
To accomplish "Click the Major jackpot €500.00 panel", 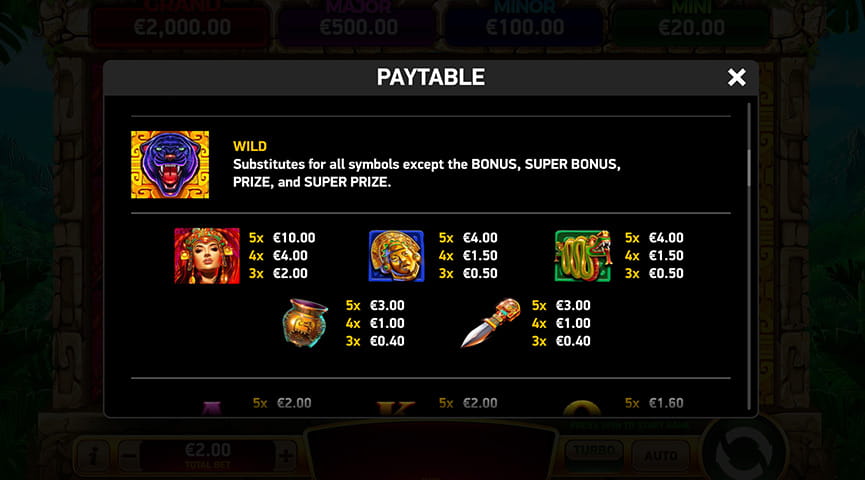I will point(359,24).
